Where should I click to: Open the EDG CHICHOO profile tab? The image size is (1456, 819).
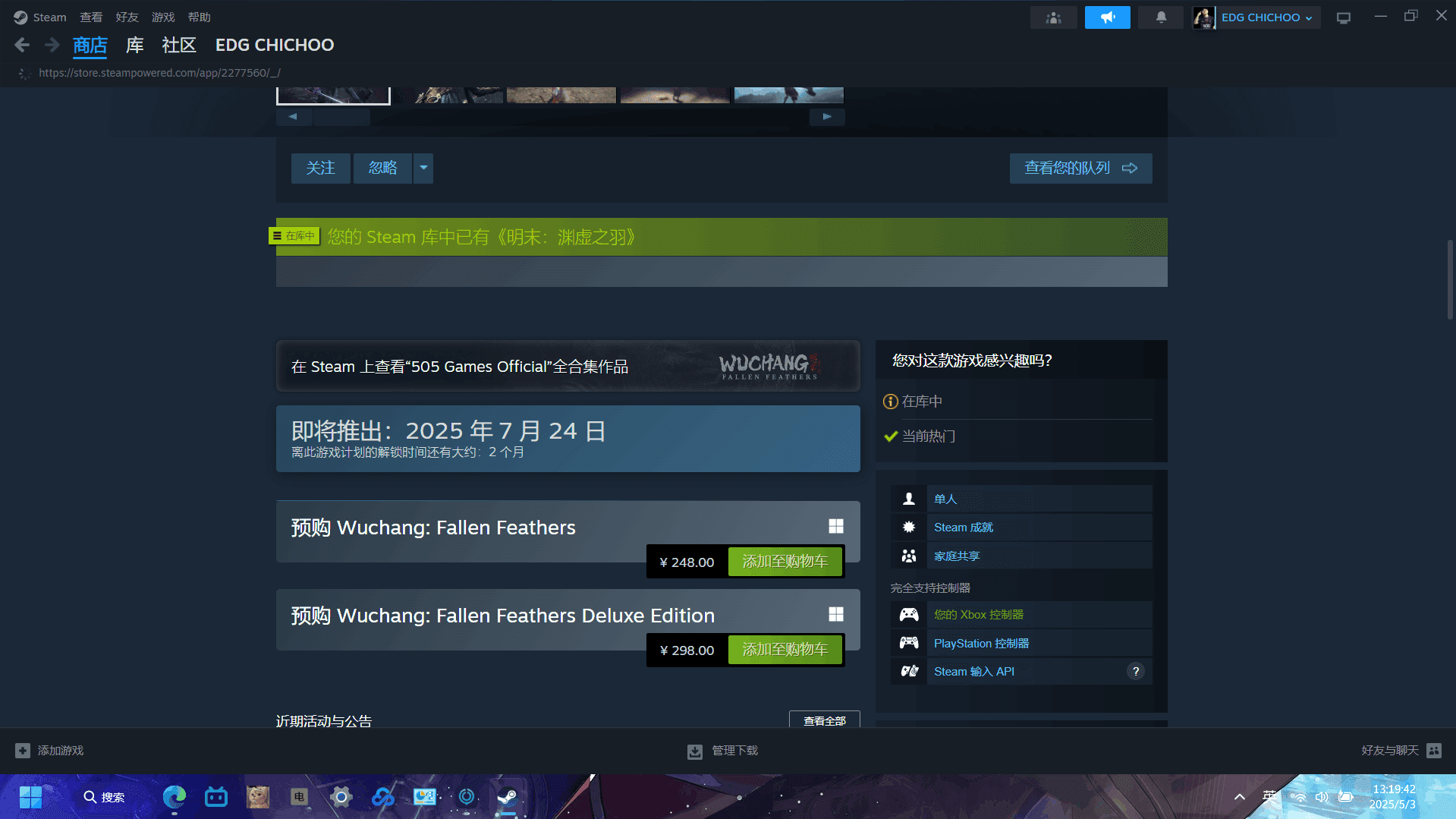(x=275, y=46)
